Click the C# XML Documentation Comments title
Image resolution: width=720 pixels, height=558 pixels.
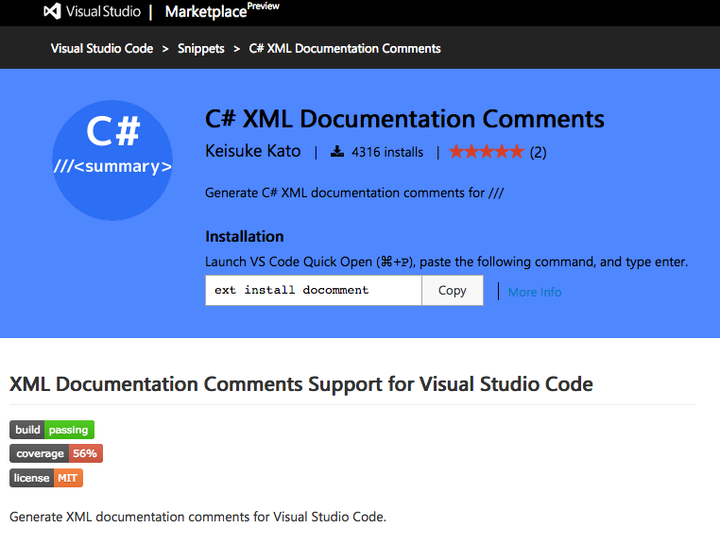point(405,119)
